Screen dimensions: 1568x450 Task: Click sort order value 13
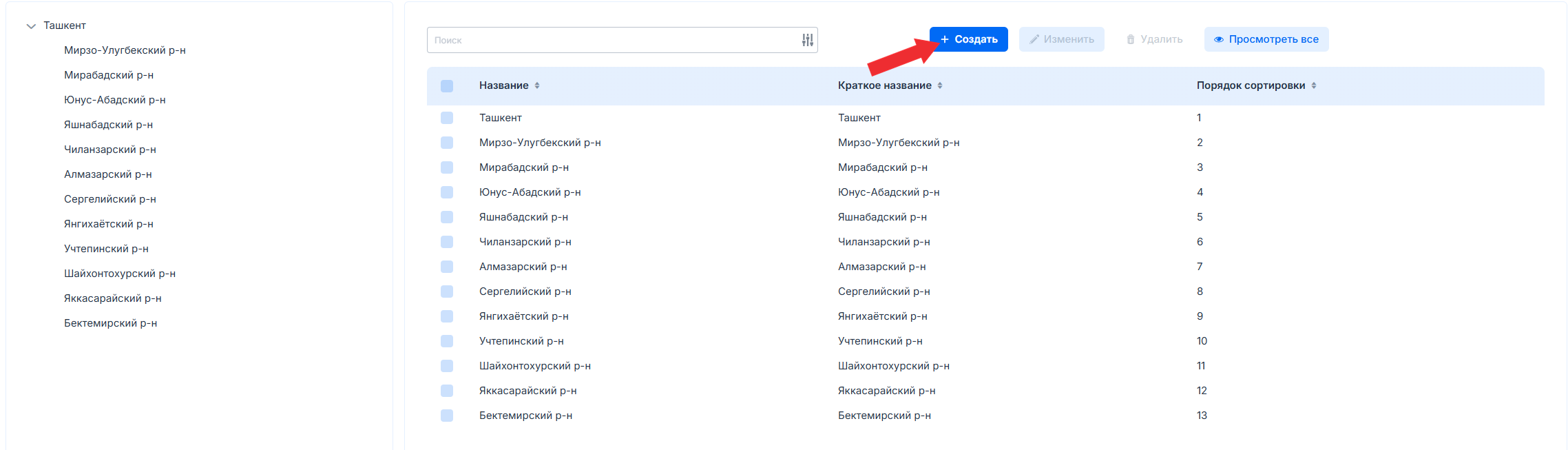coord(1202,416)
